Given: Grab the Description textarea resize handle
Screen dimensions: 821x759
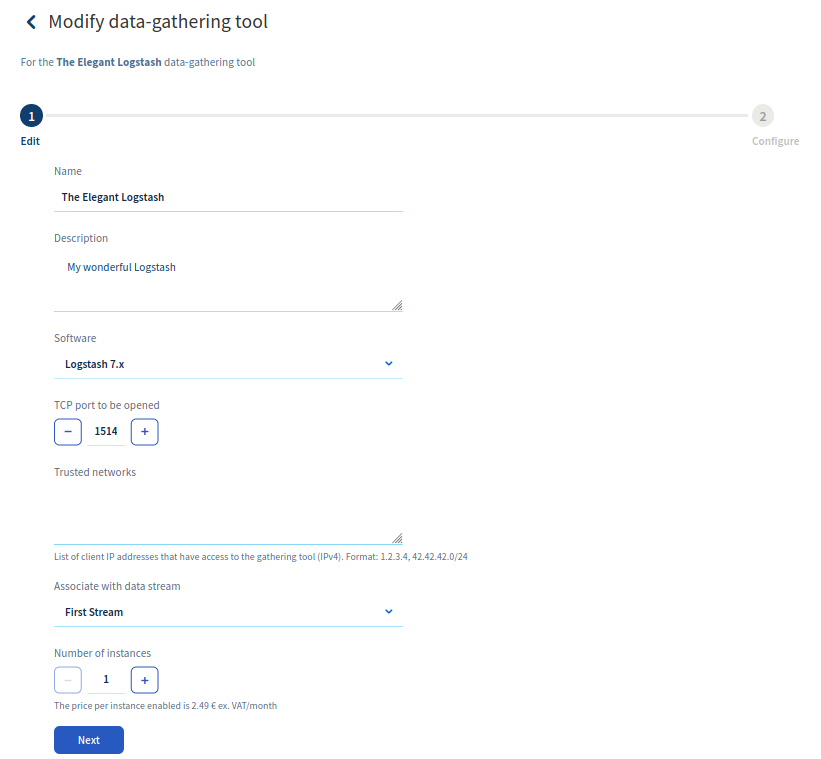Looking at the screenshot, I should pos(397,305).
